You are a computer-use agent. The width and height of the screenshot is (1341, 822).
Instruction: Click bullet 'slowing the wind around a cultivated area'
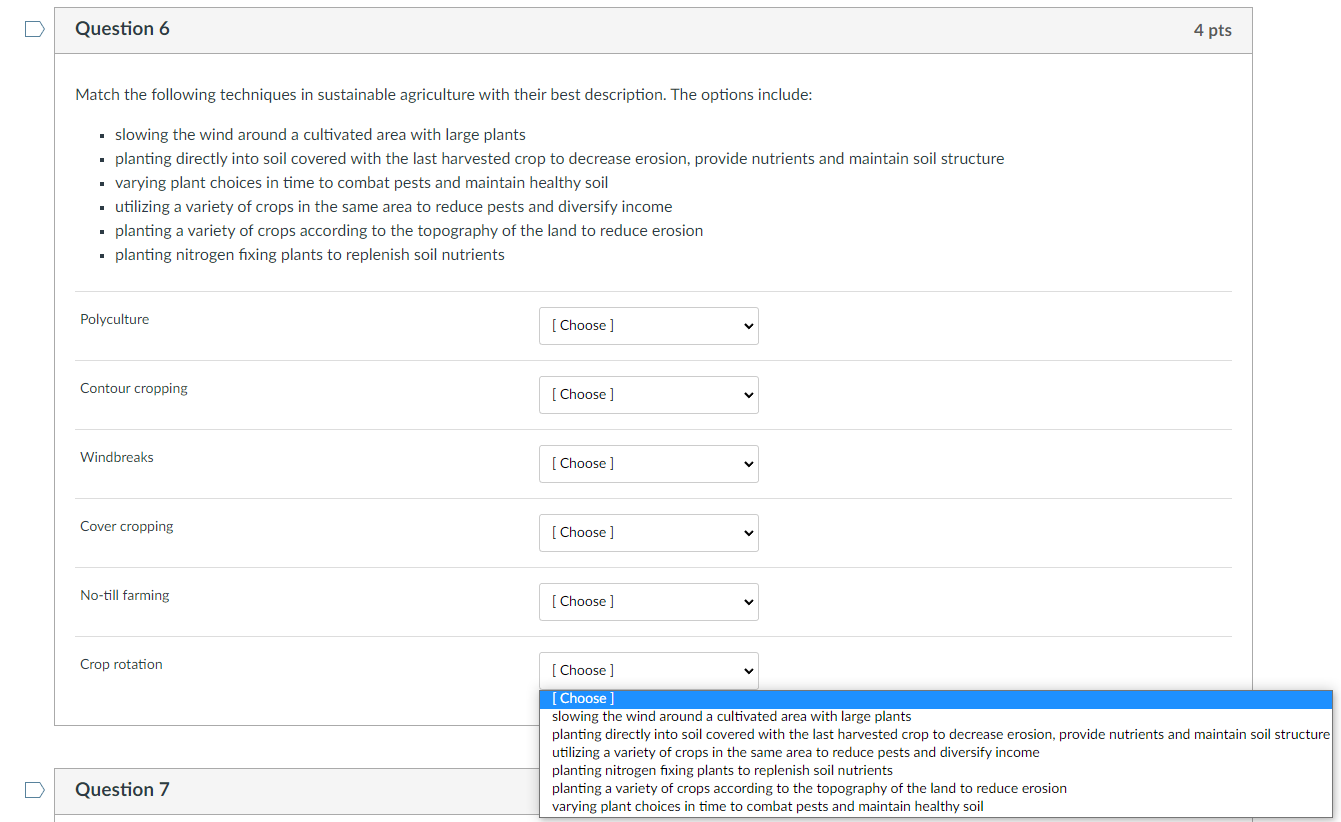[320, 135]
